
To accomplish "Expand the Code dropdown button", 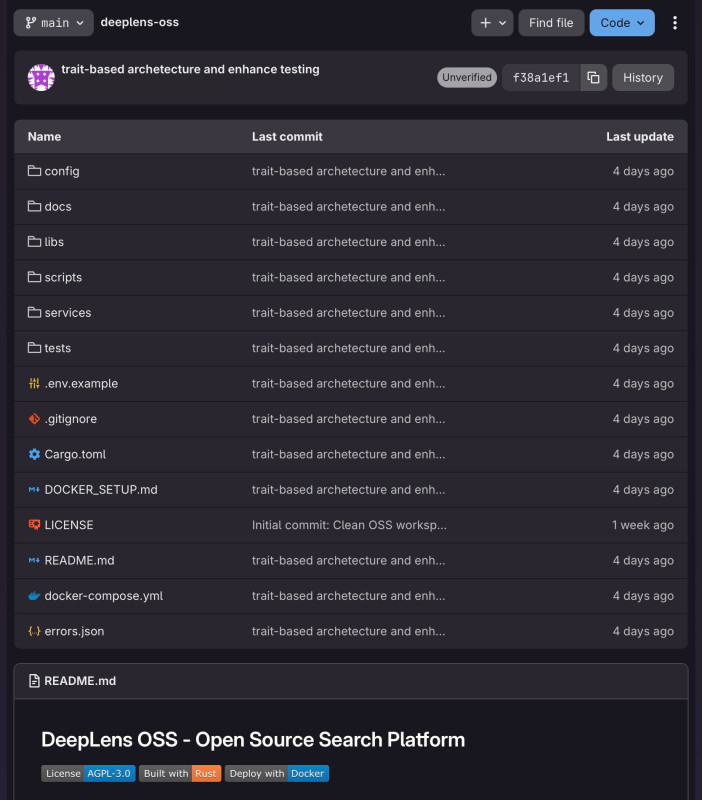I will 622,23.
